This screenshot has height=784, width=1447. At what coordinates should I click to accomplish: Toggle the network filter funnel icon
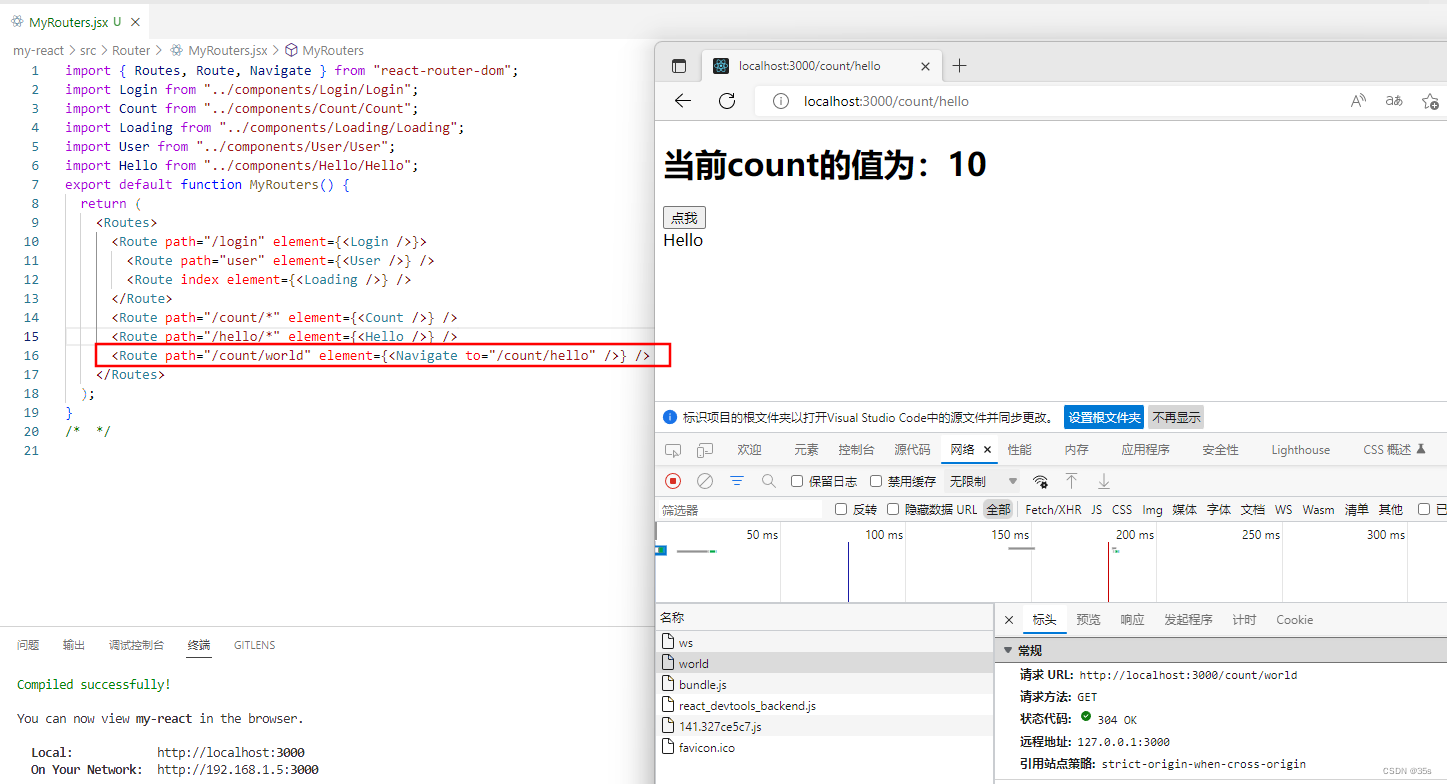point(737,481)
